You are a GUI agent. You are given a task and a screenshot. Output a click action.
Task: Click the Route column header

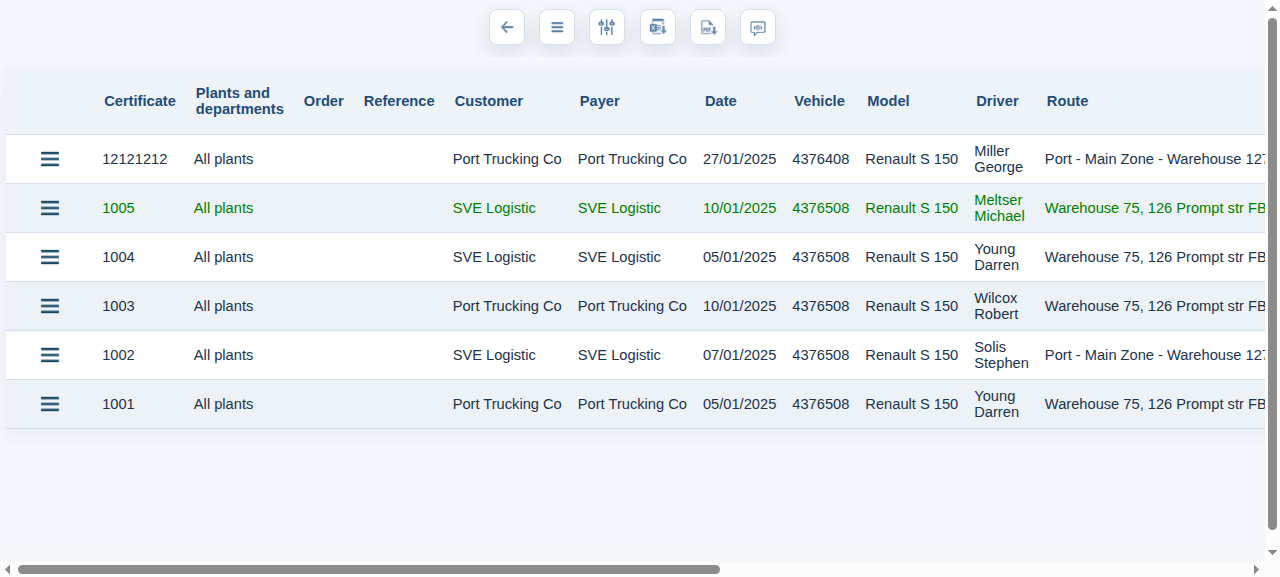coord(1068,101)
